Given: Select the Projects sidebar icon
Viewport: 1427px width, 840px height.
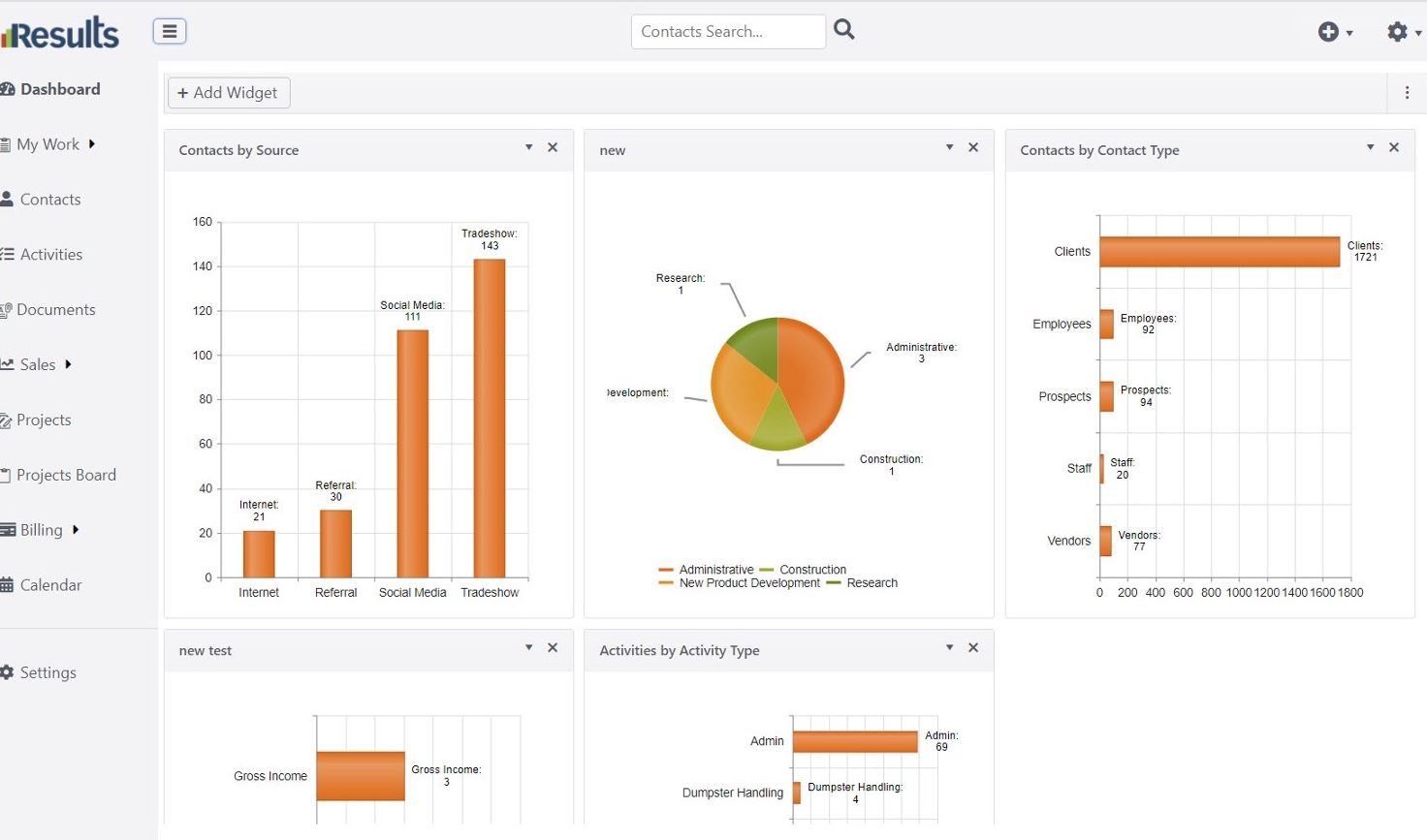Looking at the screenshot, I should 8,420.
